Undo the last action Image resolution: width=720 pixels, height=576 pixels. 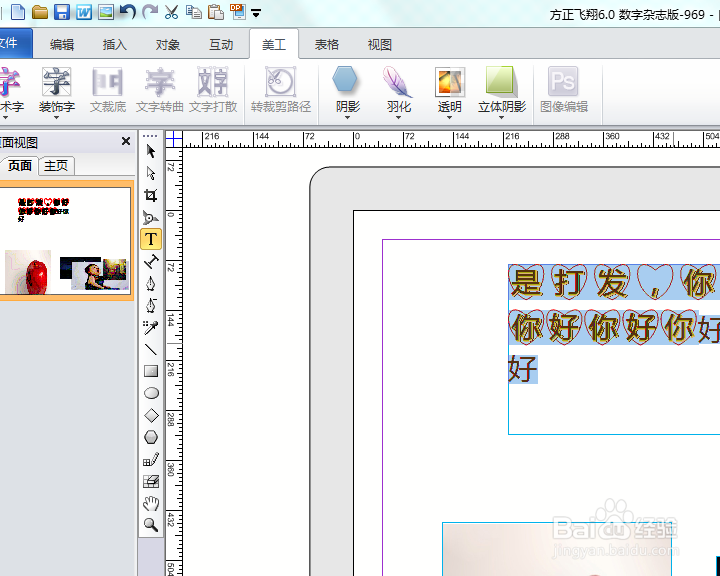(x=127, y=12)
